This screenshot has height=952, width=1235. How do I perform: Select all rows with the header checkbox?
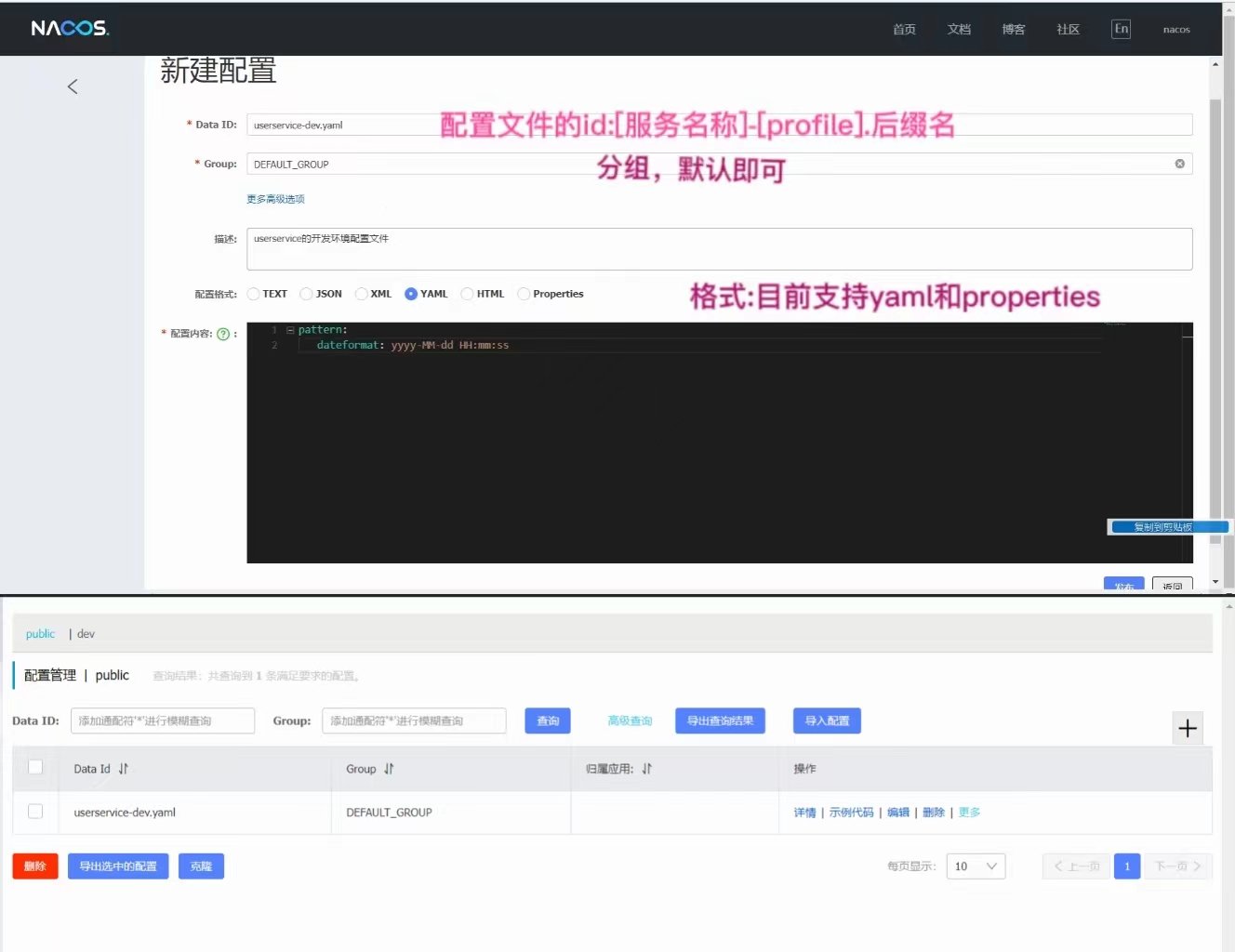(x=34, y=767)
